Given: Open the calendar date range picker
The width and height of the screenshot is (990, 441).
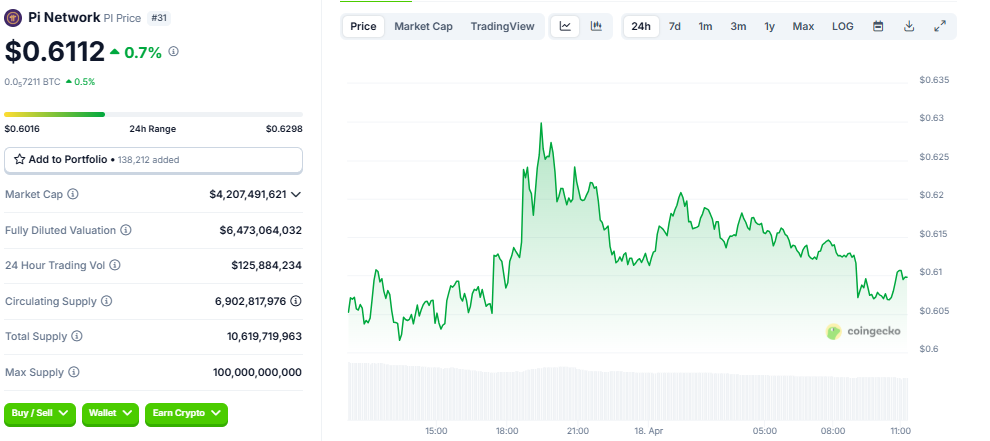Looking at the screenshot, I should 878,26.
